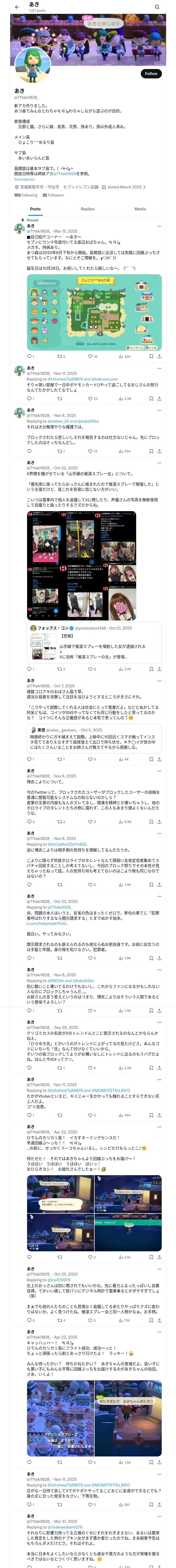Switch to the Replies tab
Image resolution: width=176 pixels, height=1568 pixels.
click(87, 209)
